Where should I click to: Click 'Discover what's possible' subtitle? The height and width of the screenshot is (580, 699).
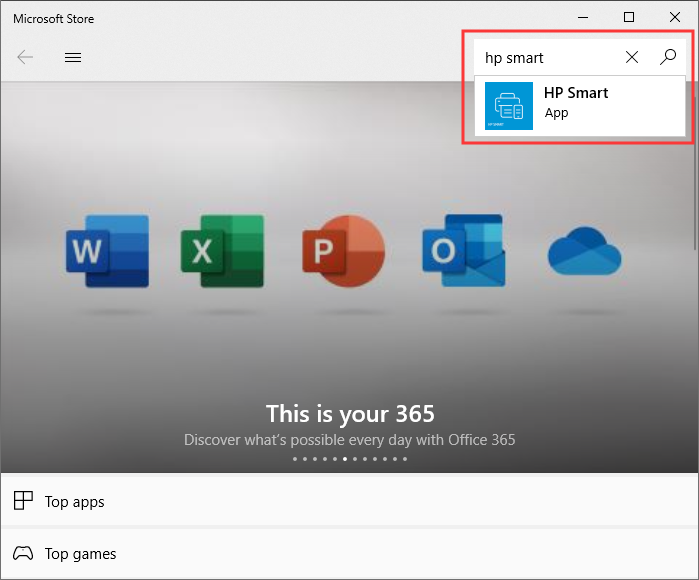click(350, 440)
